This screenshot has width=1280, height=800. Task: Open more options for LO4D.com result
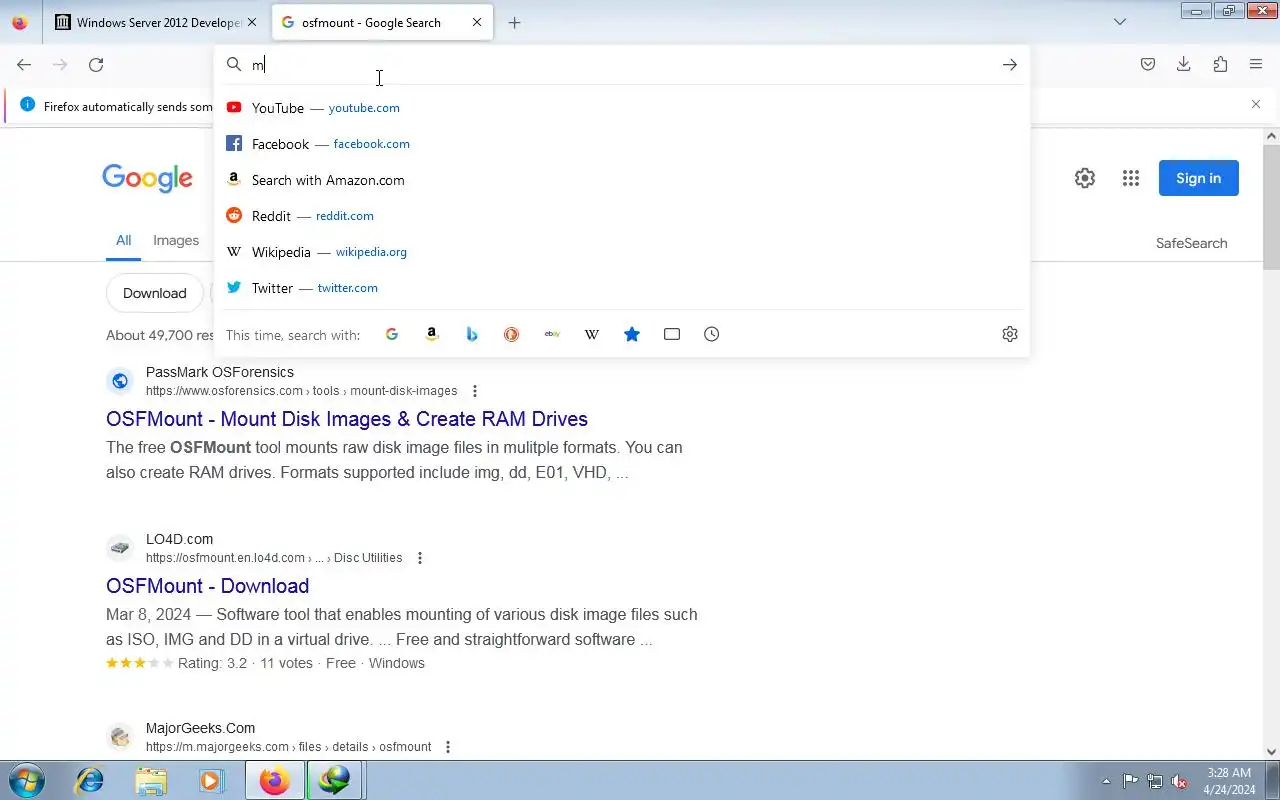pyautogui.click(x=420, y=558)
